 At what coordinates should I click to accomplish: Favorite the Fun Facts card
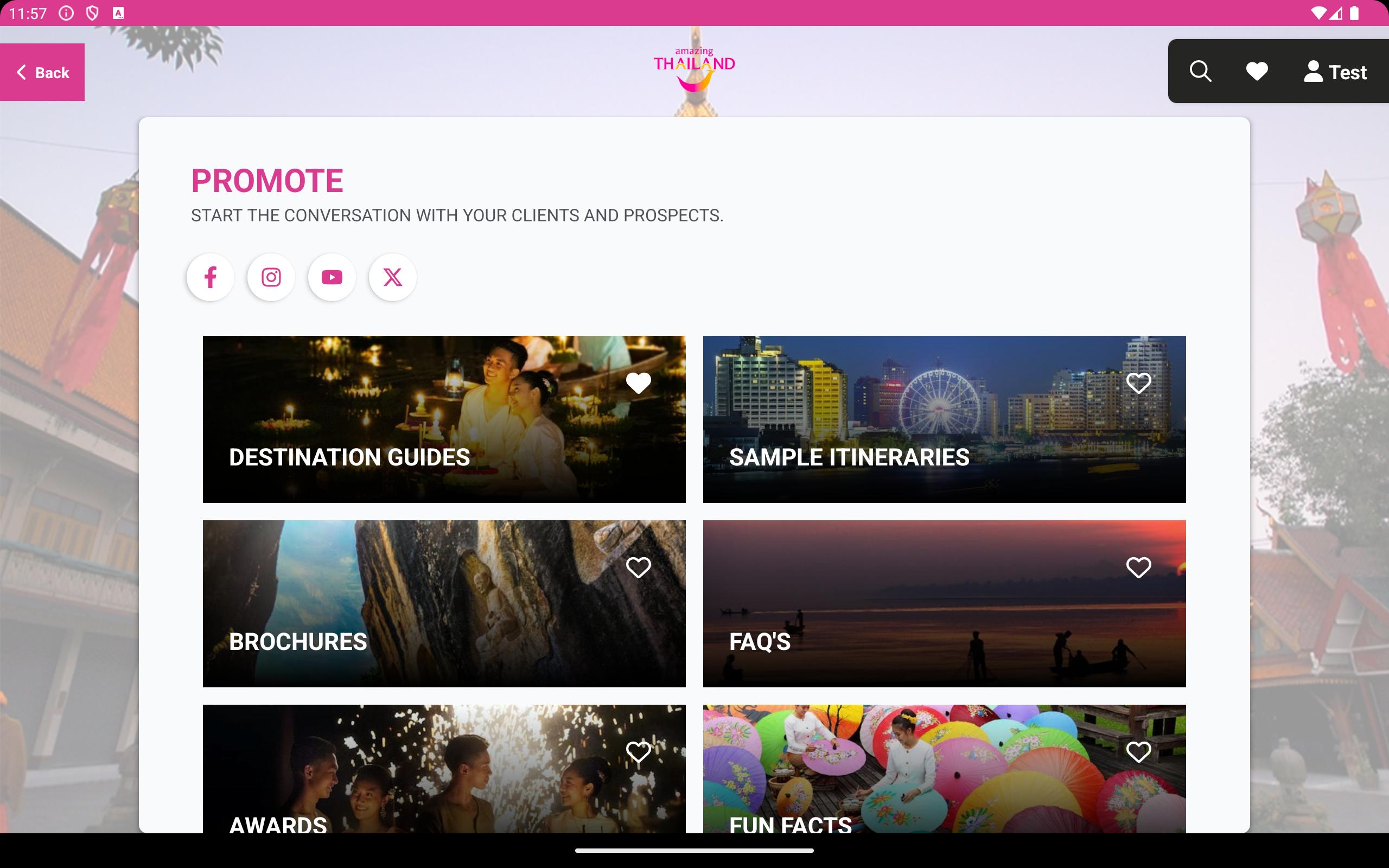[x=1139, y=751]
